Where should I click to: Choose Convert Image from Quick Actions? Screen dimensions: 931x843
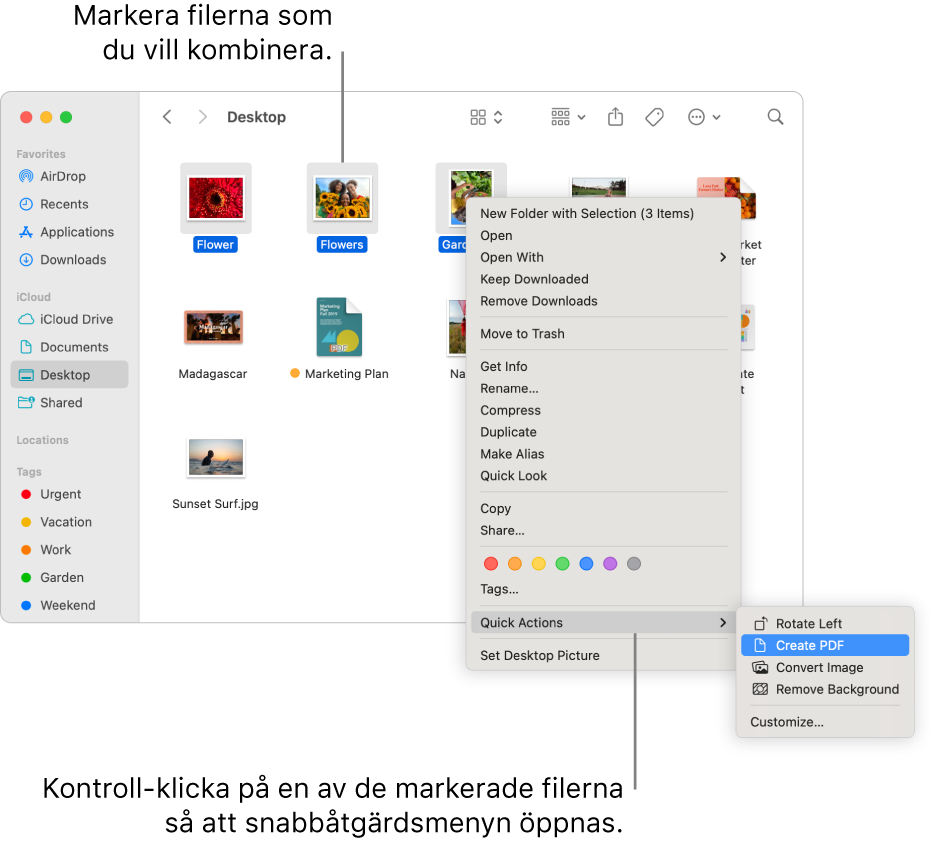(x=819, y=668)
